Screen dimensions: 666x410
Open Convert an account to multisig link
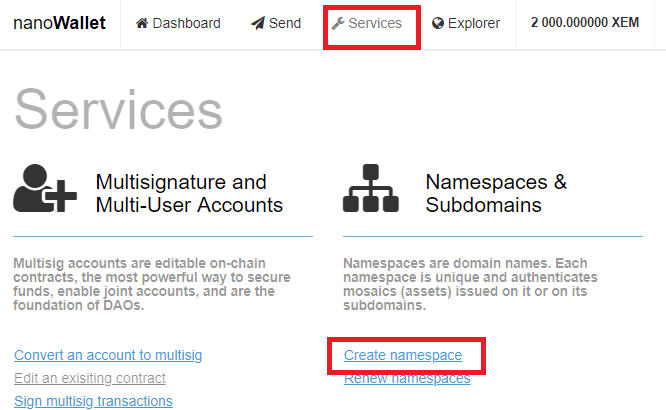(108, 355)
